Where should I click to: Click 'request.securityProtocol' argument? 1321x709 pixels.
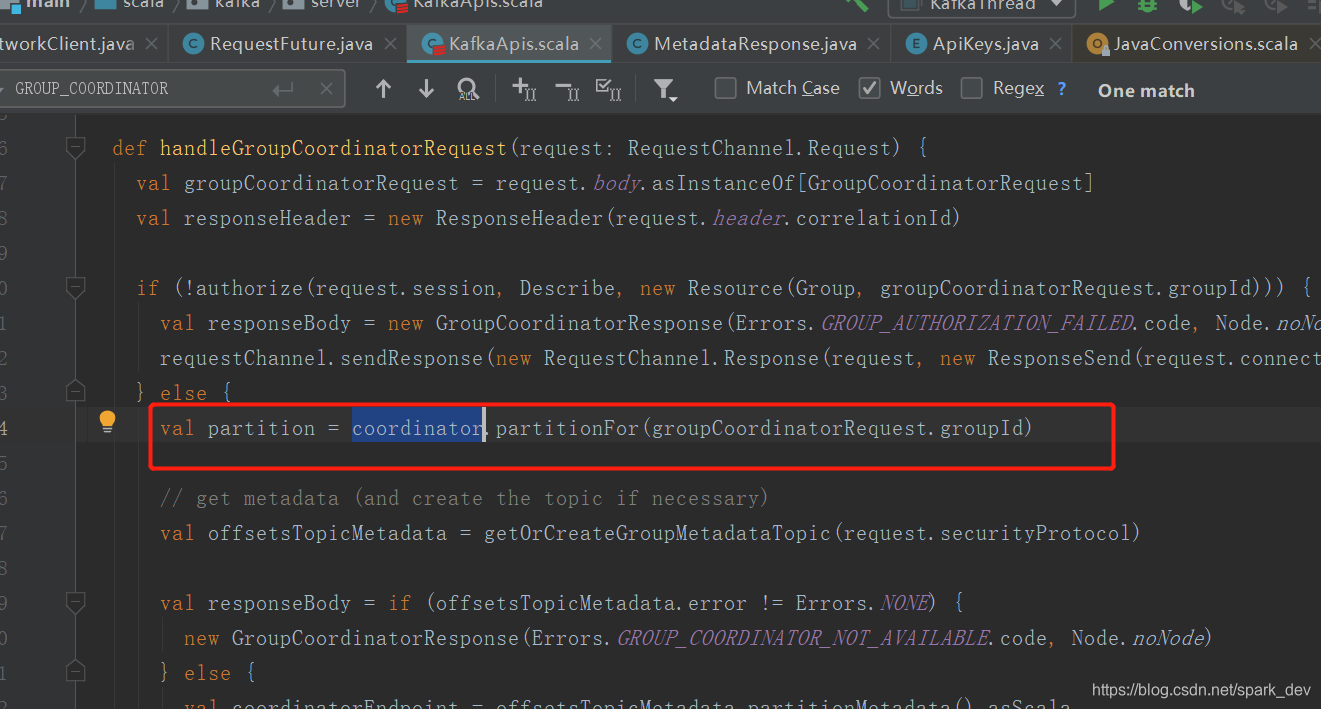tap(986, 533)
